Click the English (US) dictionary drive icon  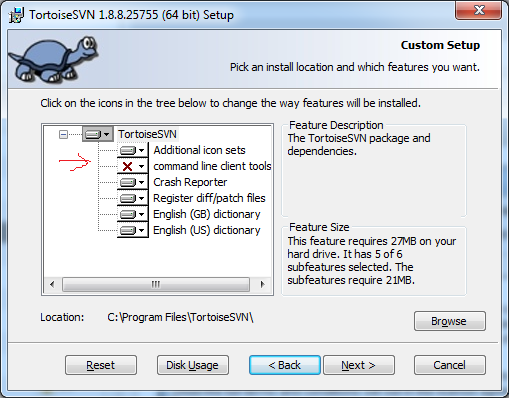(x=128, y=230)
